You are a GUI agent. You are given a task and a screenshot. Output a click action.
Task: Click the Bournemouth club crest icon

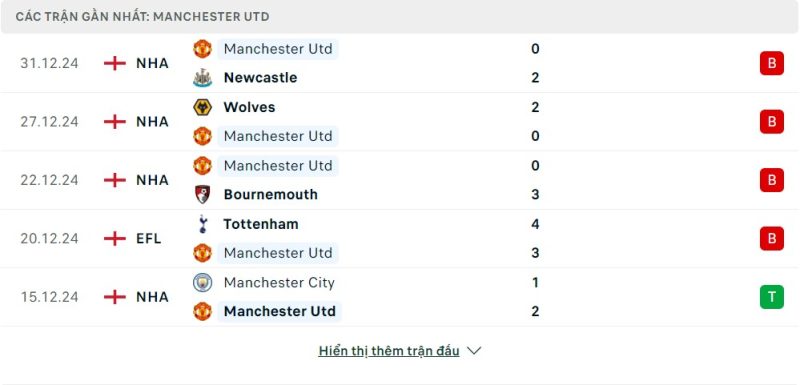click(x=203, y=194)
